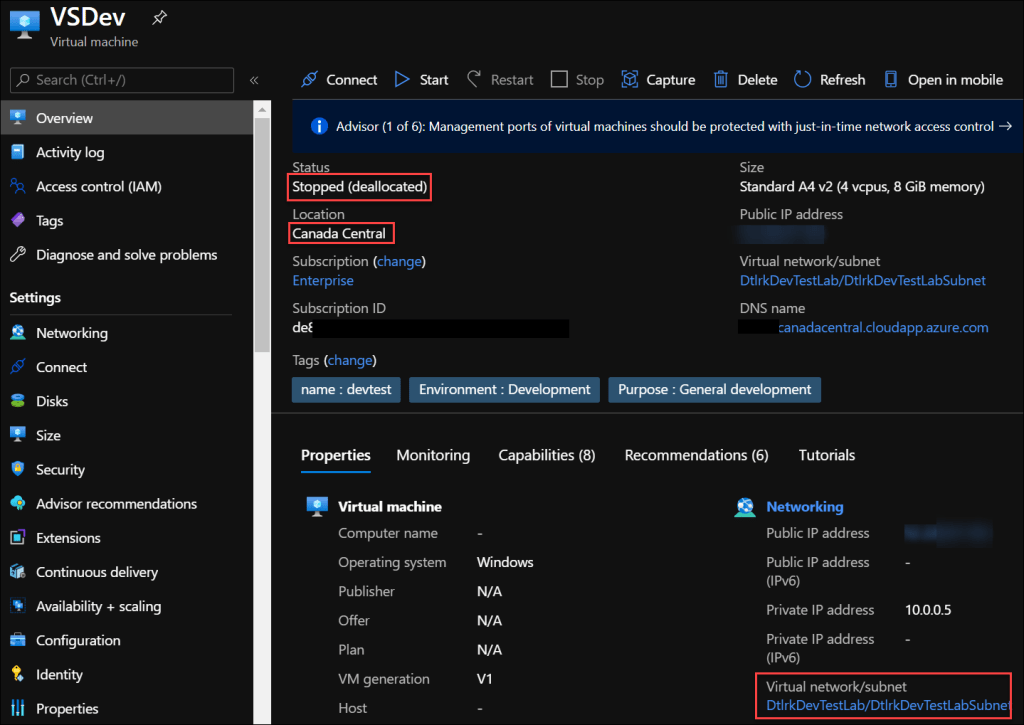Click the sidebar vertical scrollbar
Image resolution: width=1024 pixels, height=725 pixels.
tap(262, 230)
